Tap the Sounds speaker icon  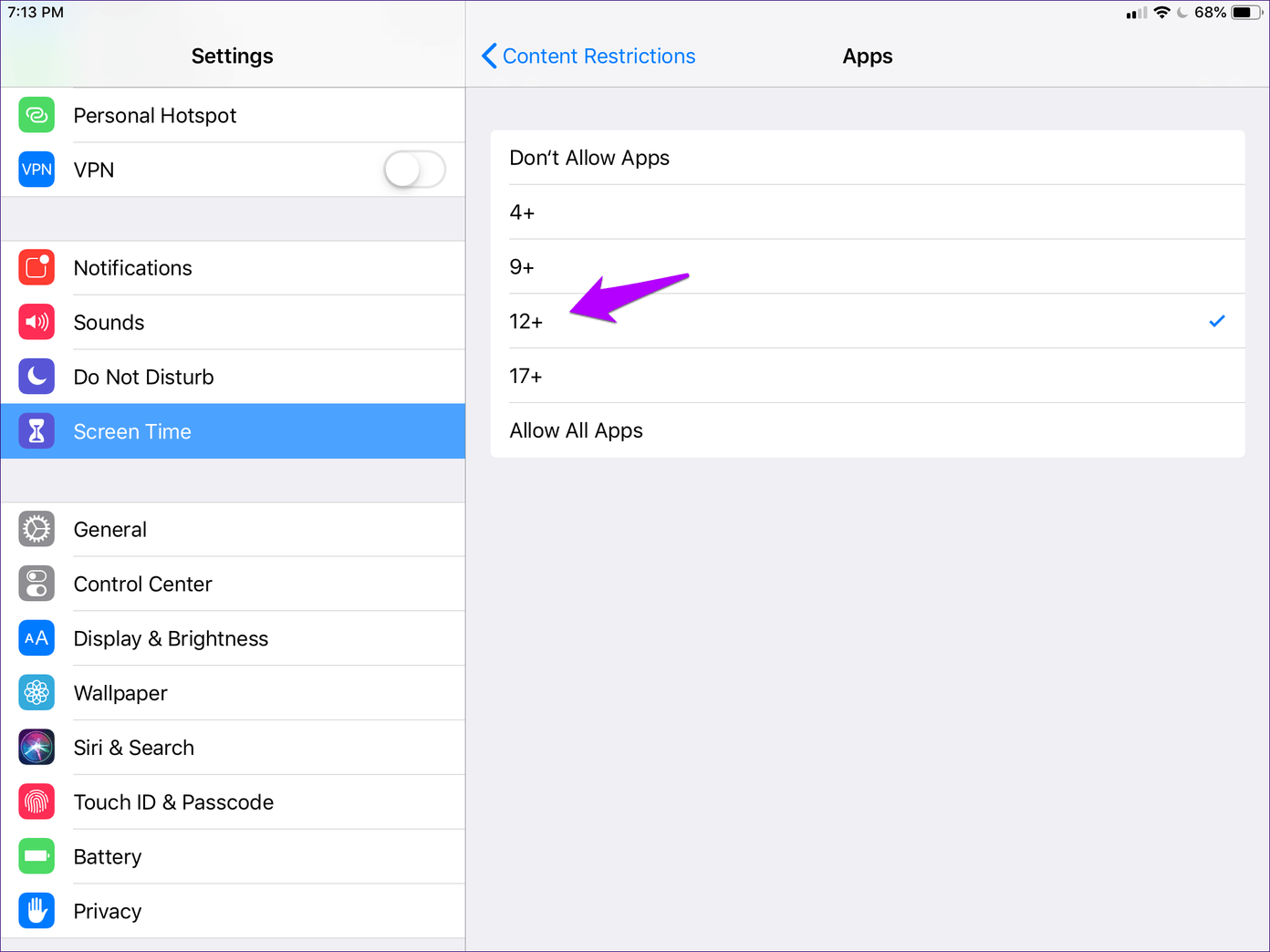coord(36,323)
